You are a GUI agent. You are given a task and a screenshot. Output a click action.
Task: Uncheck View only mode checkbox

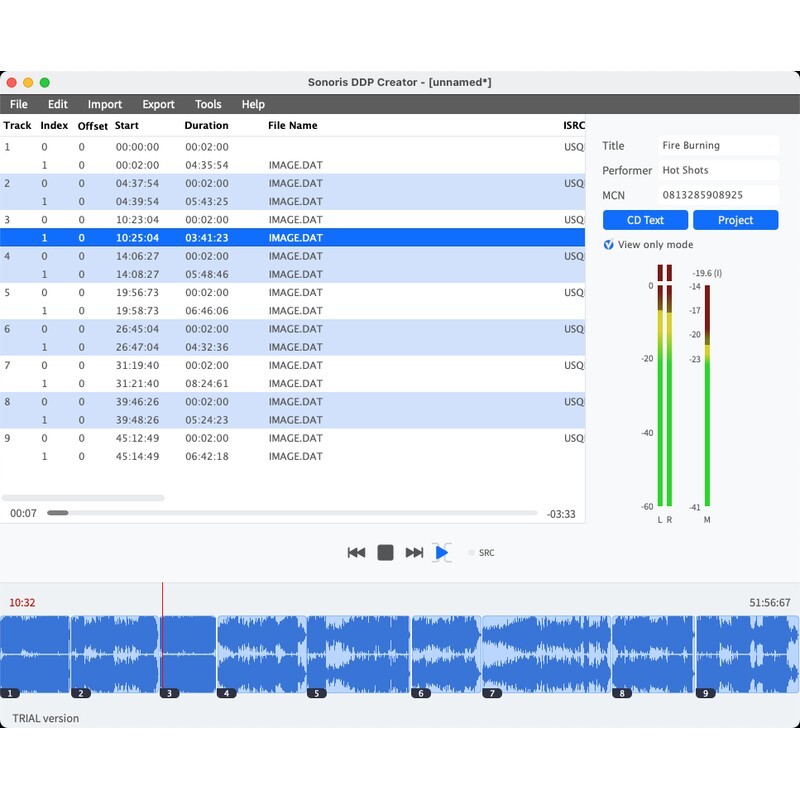point(609,245)
